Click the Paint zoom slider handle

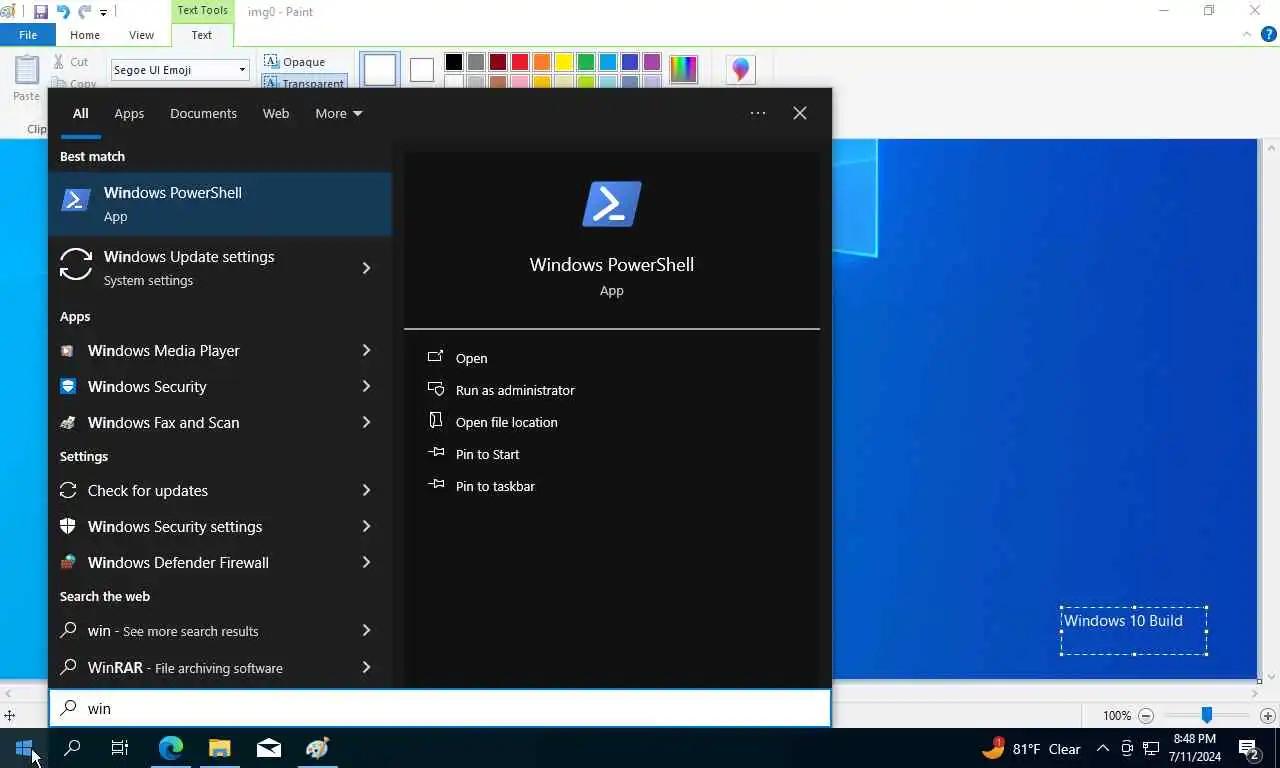click(1207, 716)
